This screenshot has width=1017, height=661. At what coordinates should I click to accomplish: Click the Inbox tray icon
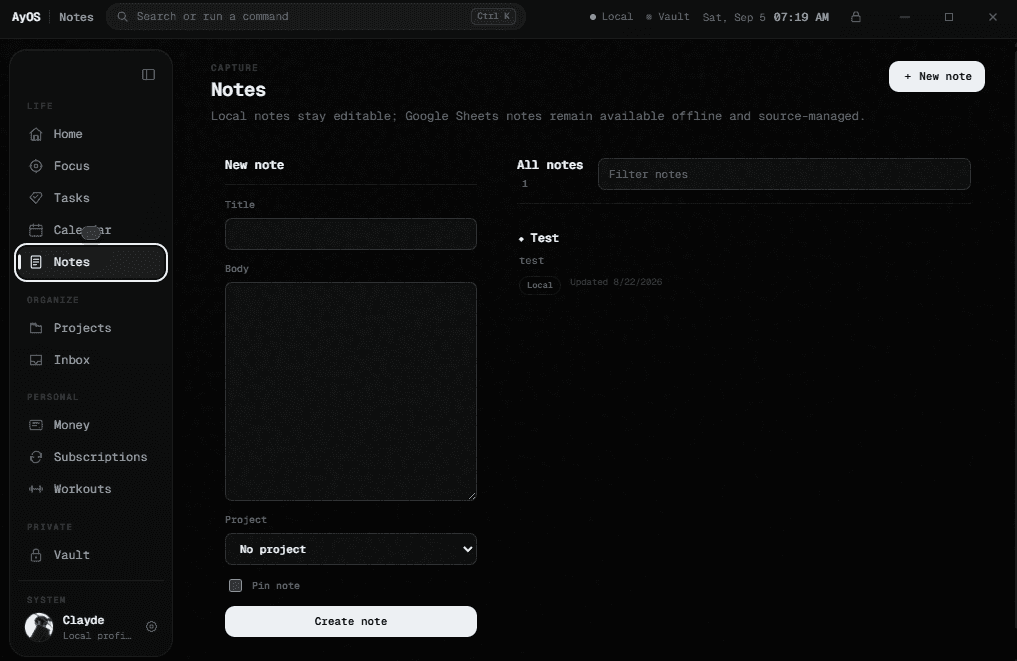pos(36,360)
